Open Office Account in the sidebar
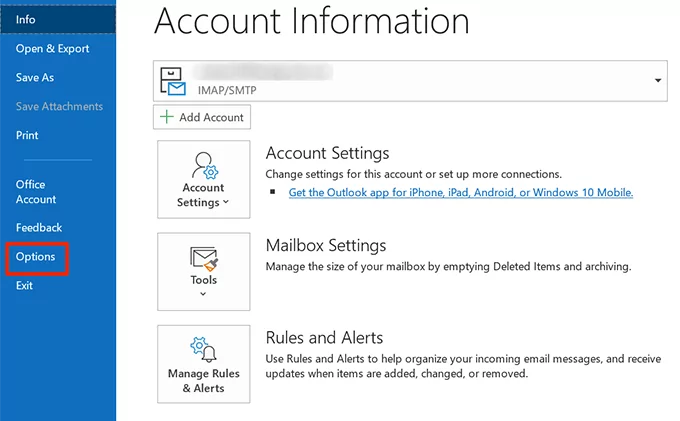Image resolution: width=680 pixels, height=421 pixels. 36,192
